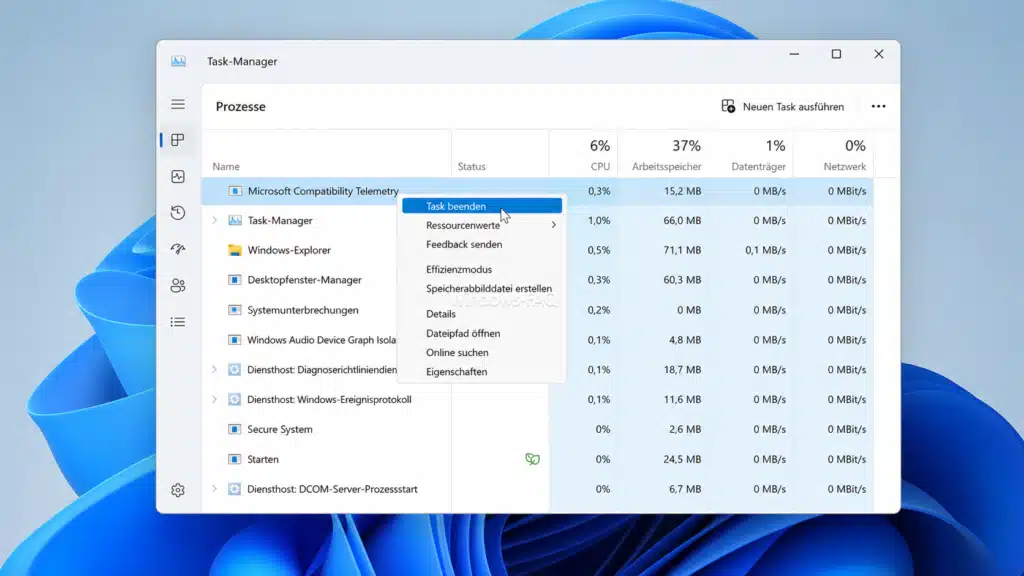Expand Diensthost: DCOM-Server-Prozessstart group
Viewport: 1024px width, 576px height.
point(214,488)
